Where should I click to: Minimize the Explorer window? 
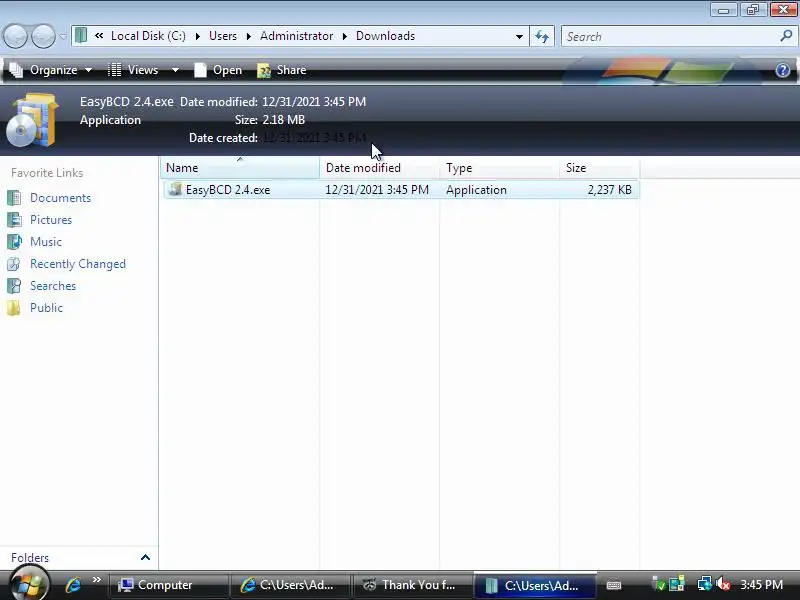[723, 9]
